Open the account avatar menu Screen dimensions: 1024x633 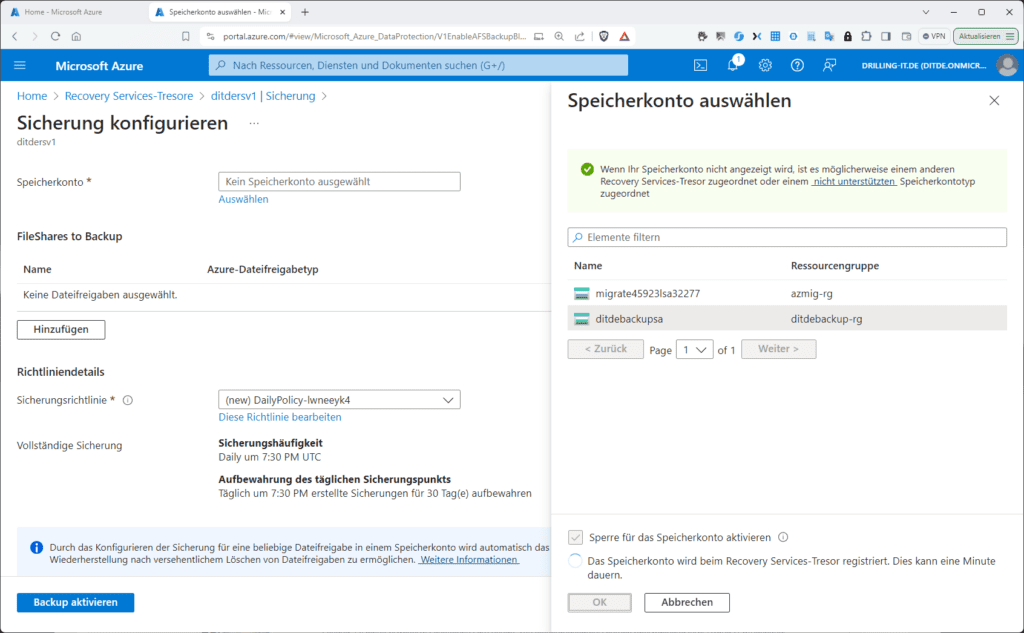click(x=1007, y=65)
